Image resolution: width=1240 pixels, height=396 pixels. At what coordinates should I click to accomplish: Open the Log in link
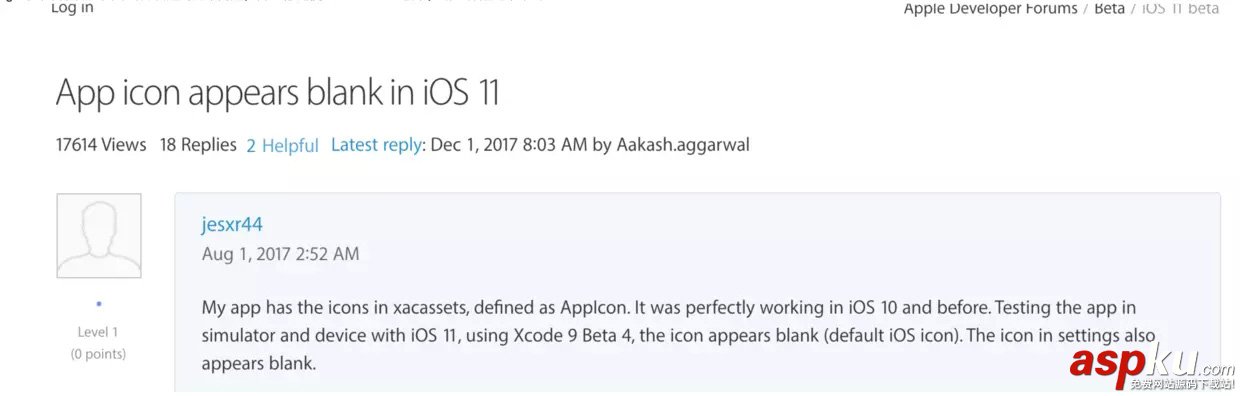72,8
